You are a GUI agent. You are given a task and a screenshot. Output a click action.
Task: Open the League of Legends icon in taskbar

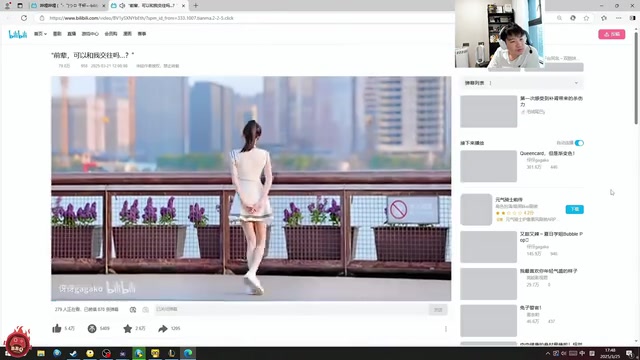(x=171, y=353)
